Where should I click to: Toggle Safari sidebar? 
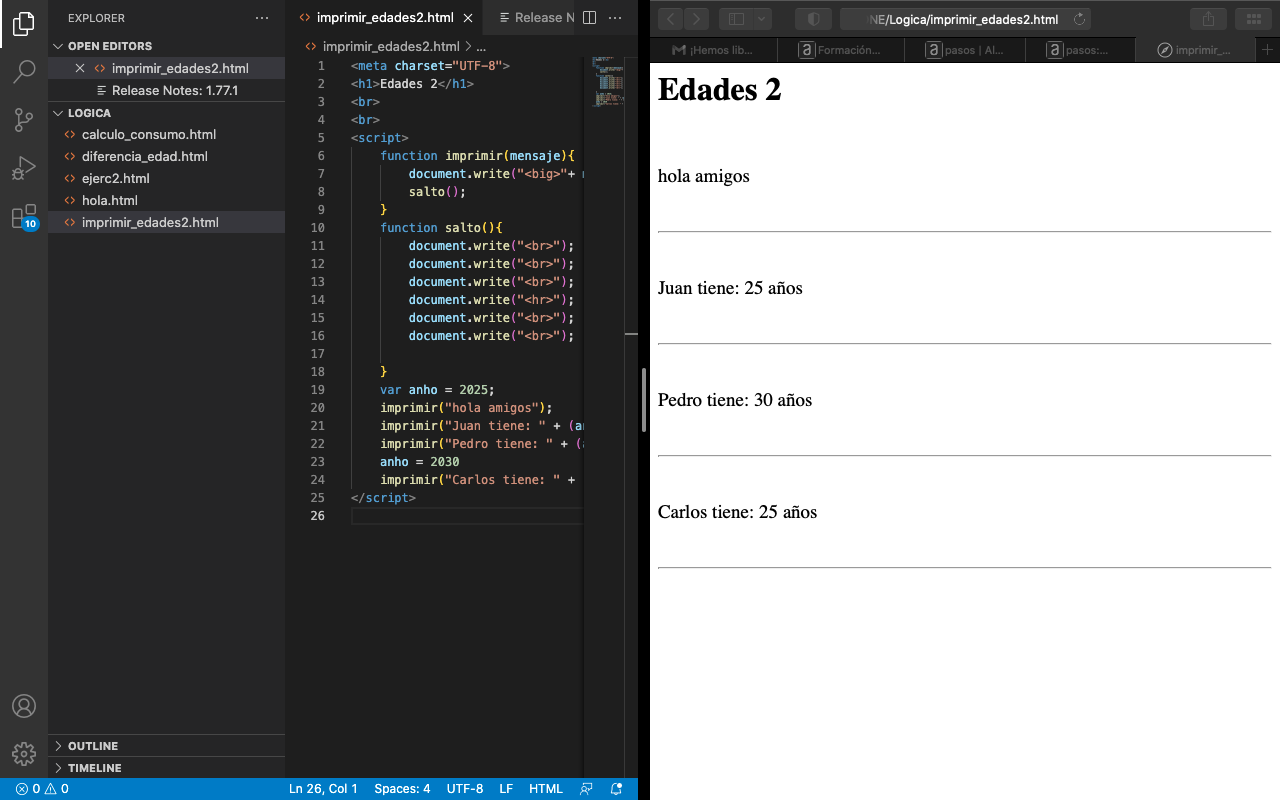737,19
